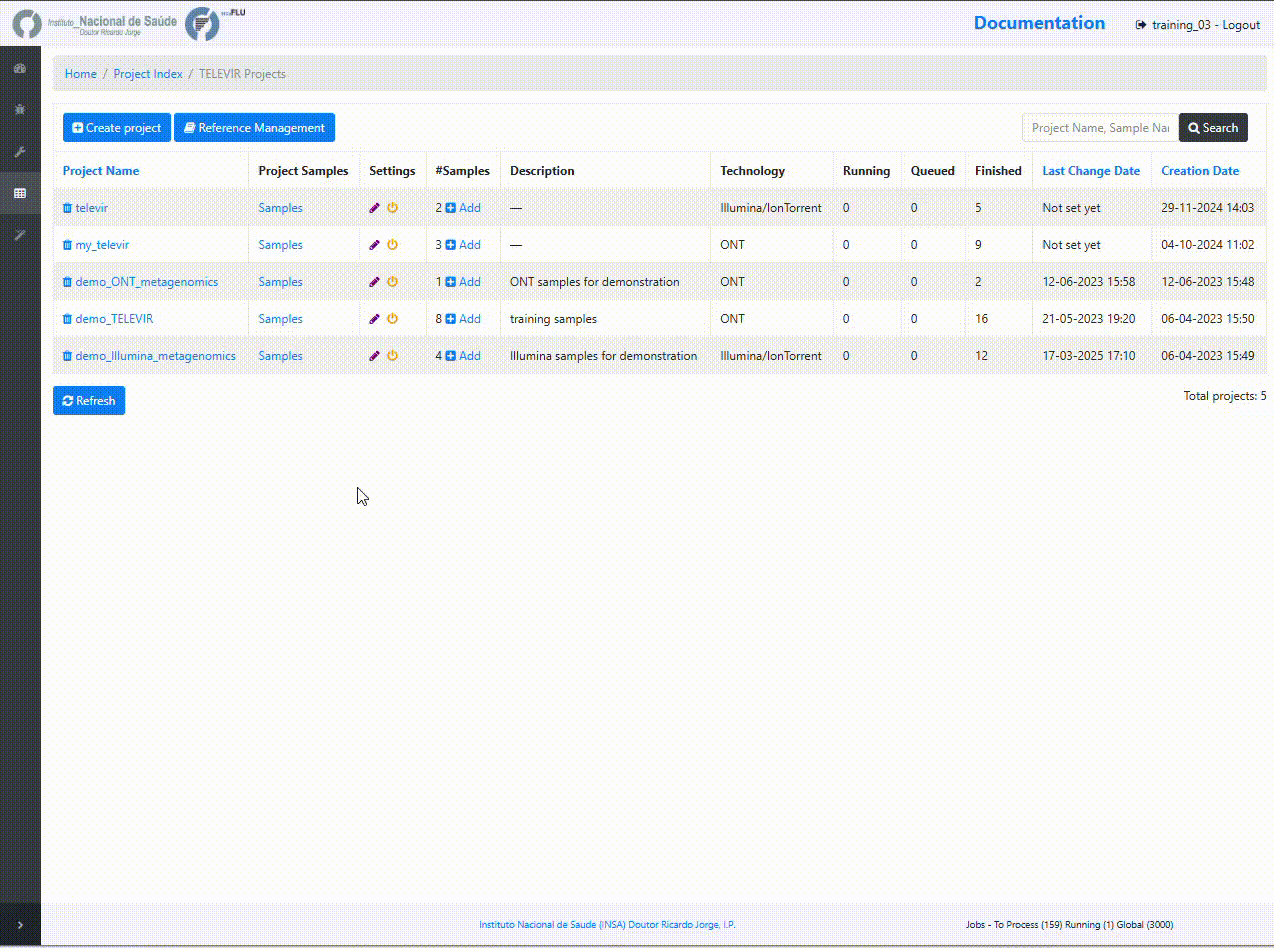This screenshot has width=1274, height=948.
Task: Add samples to demo_ONT_metagenomics
Action: tap(463, 282)
